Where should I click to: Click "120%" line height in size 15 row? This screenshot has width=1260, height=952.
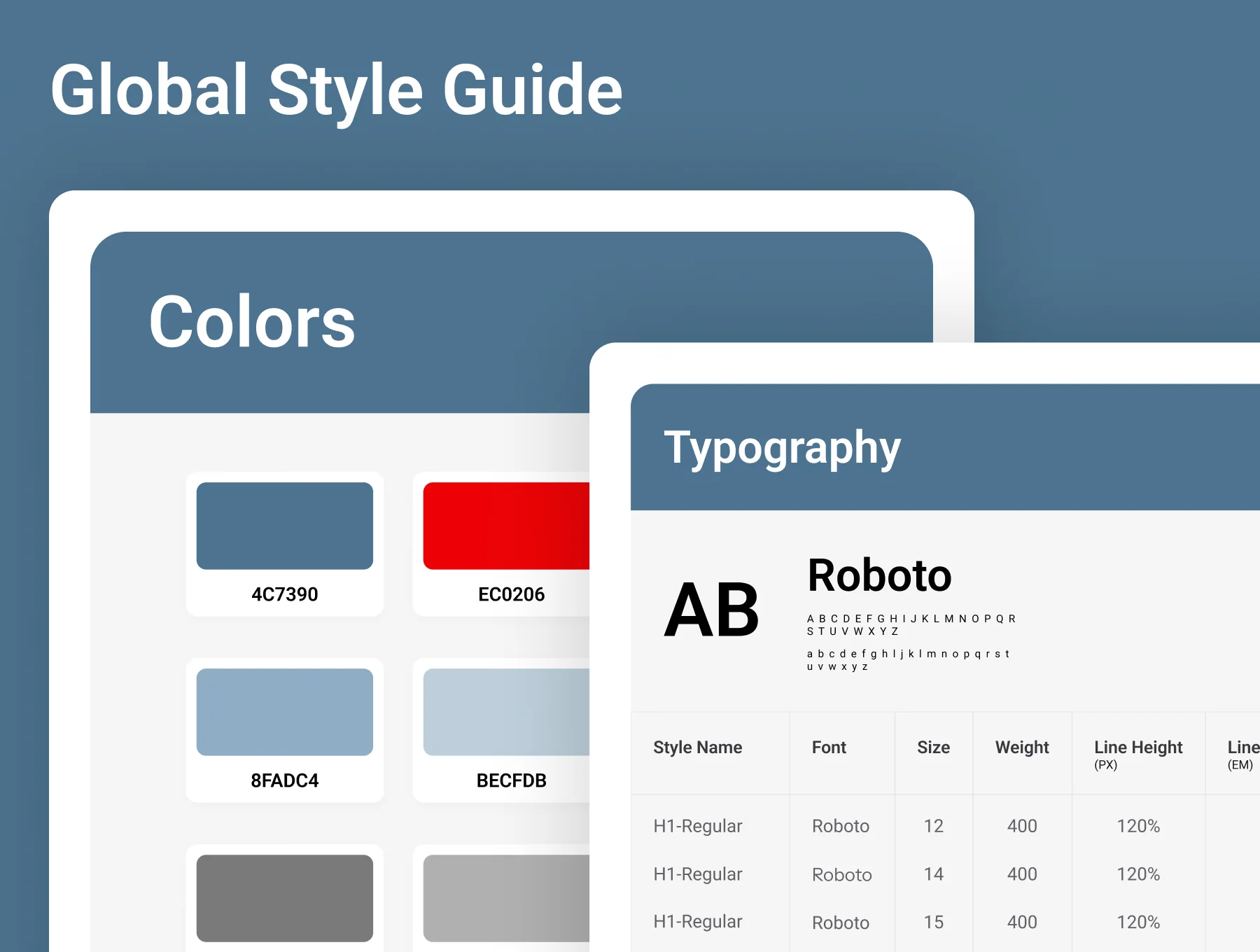[1138, 922]
